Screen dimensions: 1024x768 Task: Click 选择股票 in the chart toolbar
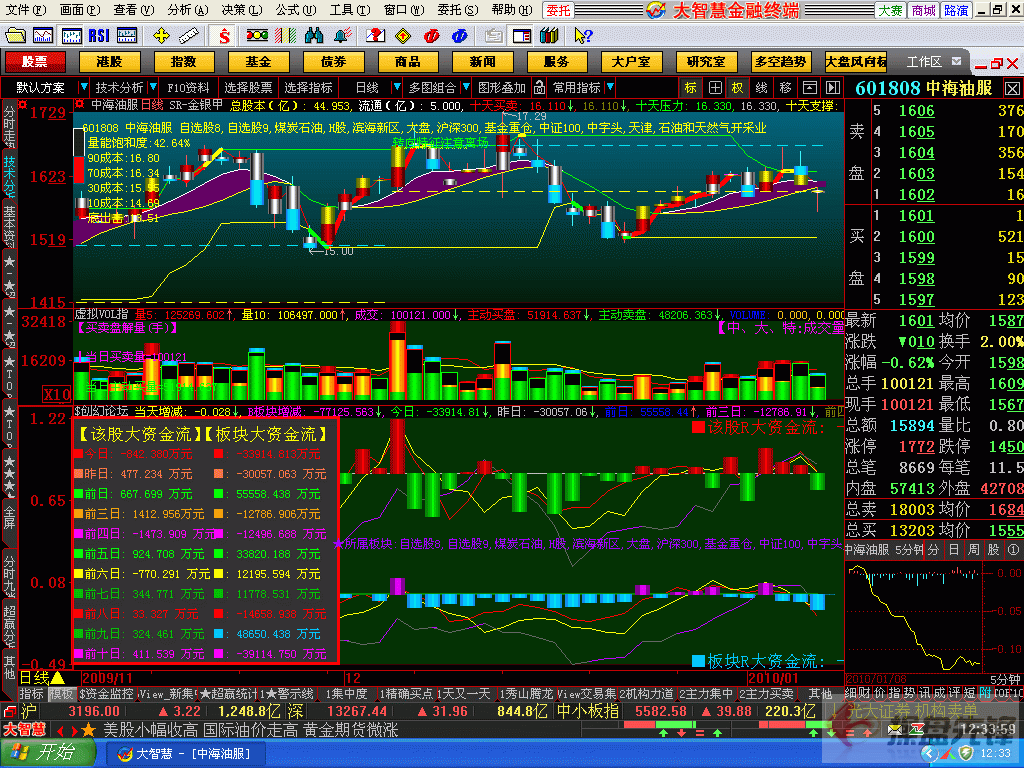pyautogui.click(x=248, y=87)
